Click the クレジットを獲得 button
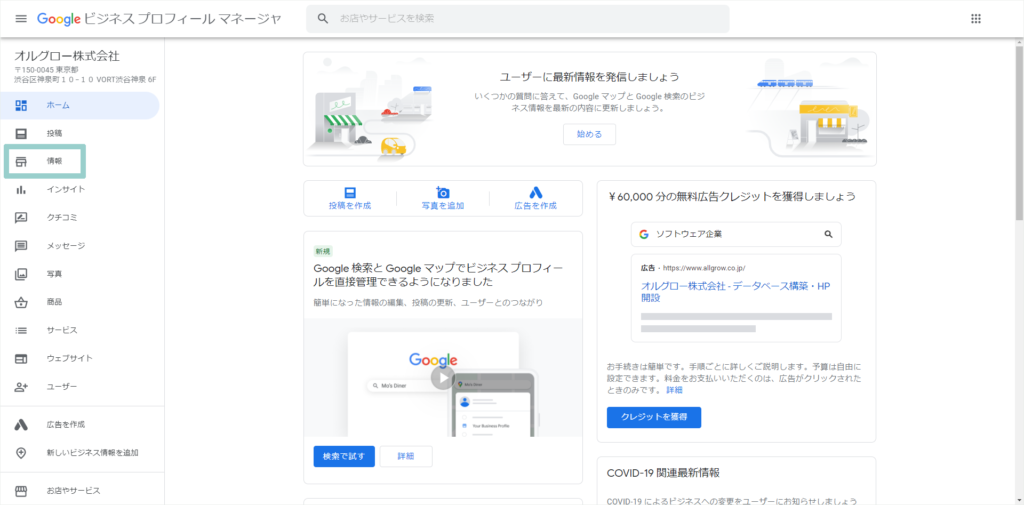Image resolution: width=1024 pixels, height=505 pixels. 654,417
